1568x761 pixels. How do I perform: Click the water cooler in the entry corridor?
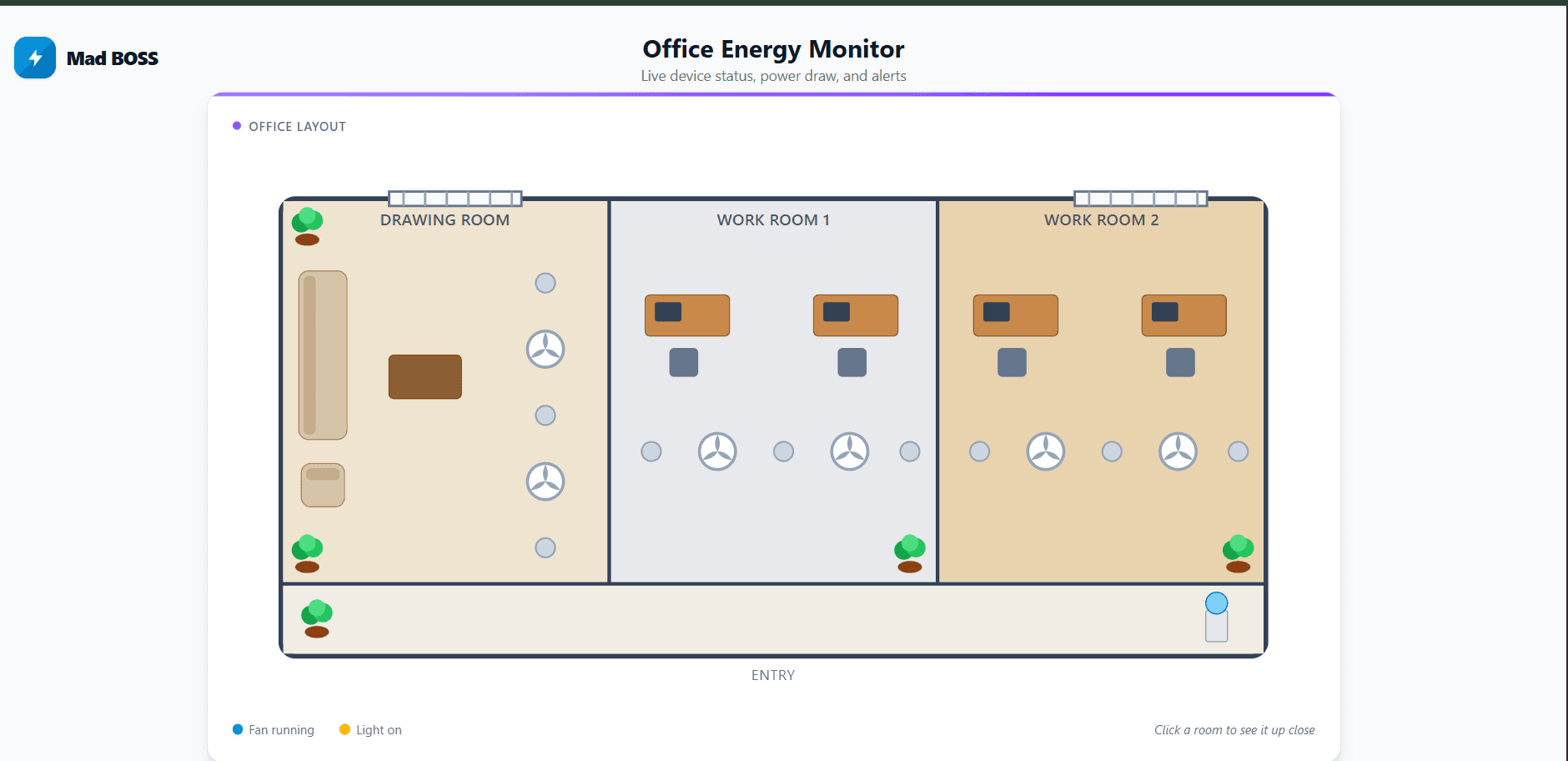pyautogui.click(x=1217, y=617)
